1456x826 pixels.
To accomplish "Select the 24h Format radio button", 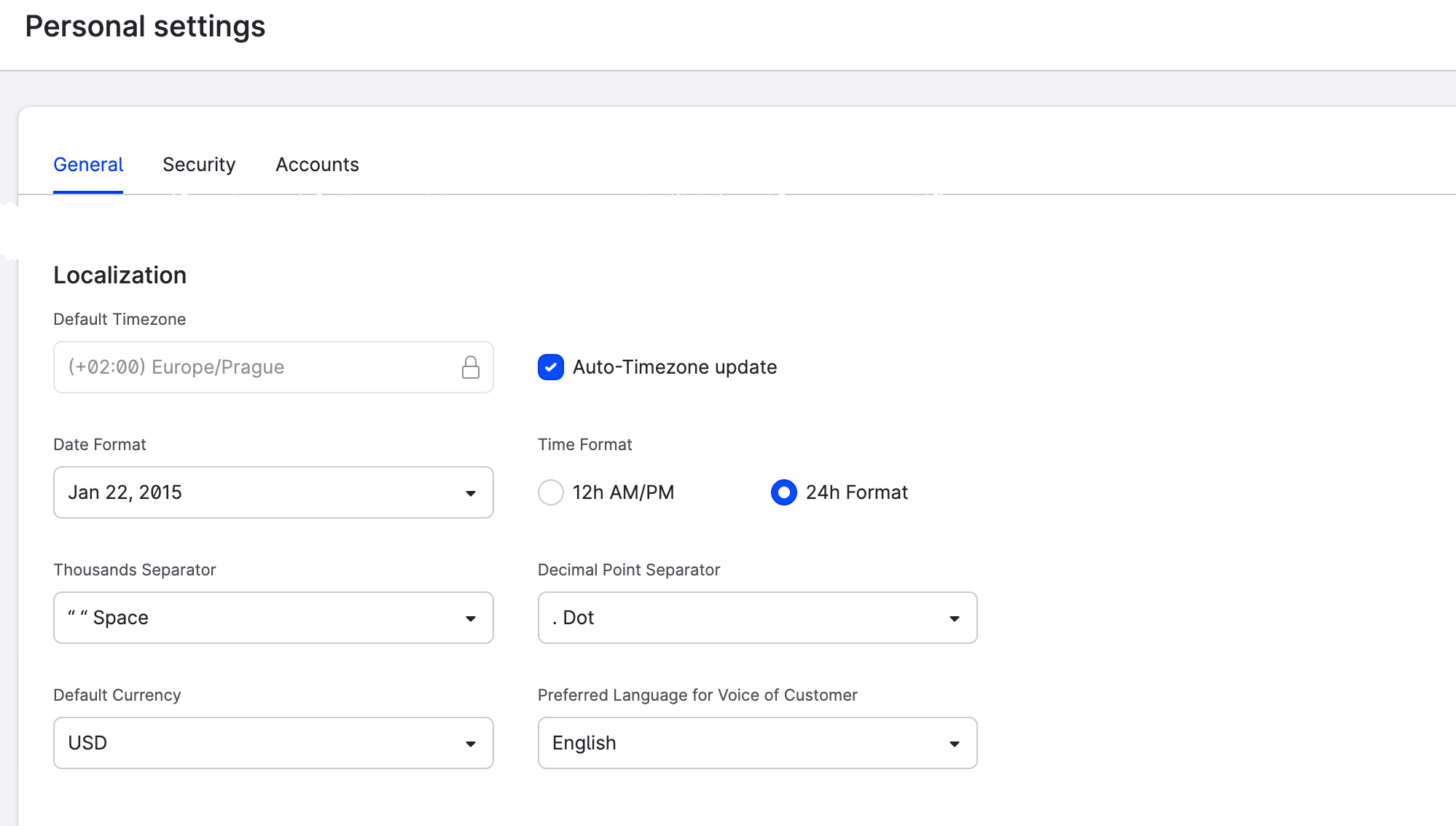I will 783,492.
